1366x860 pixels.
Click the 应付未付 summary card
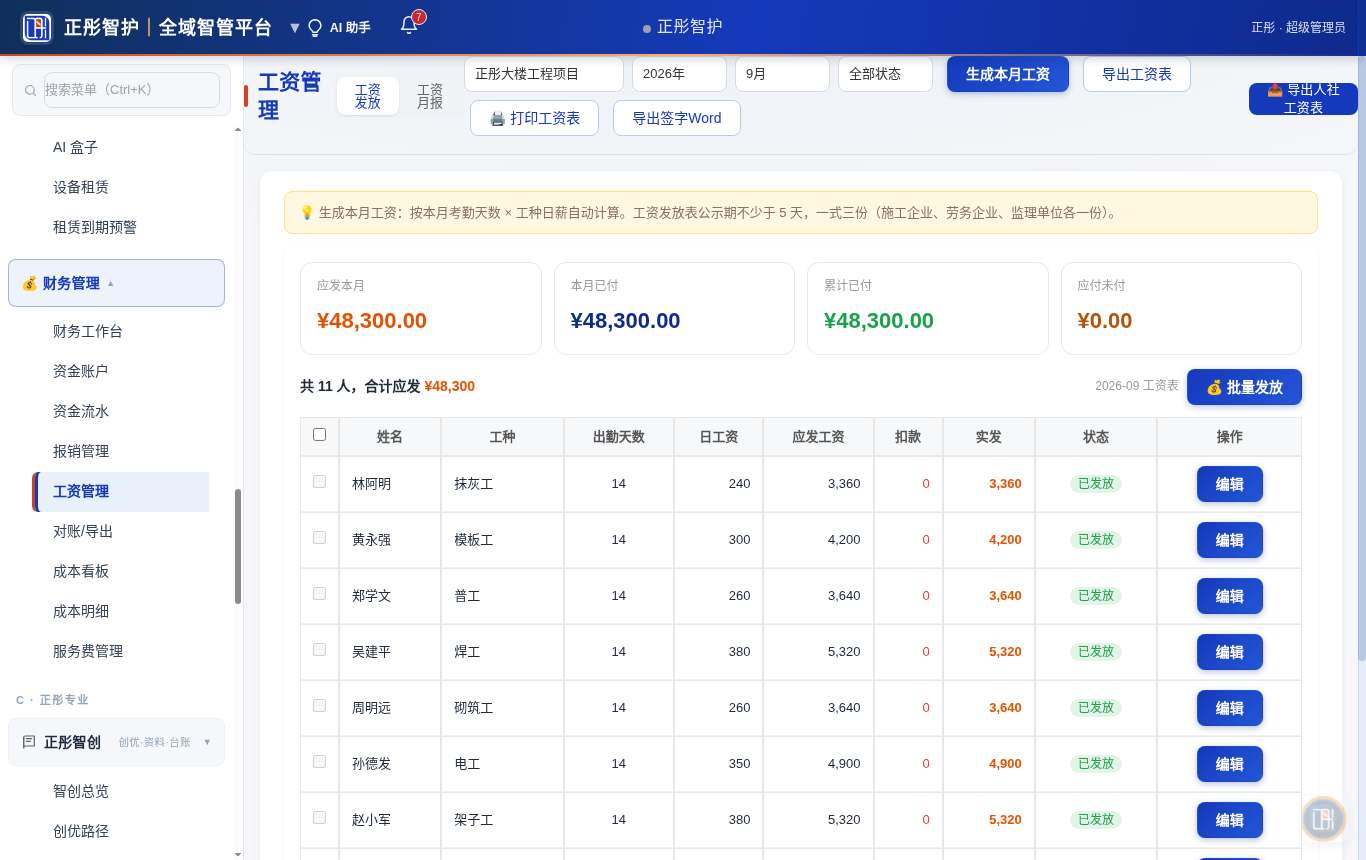tap(1182, 308)
